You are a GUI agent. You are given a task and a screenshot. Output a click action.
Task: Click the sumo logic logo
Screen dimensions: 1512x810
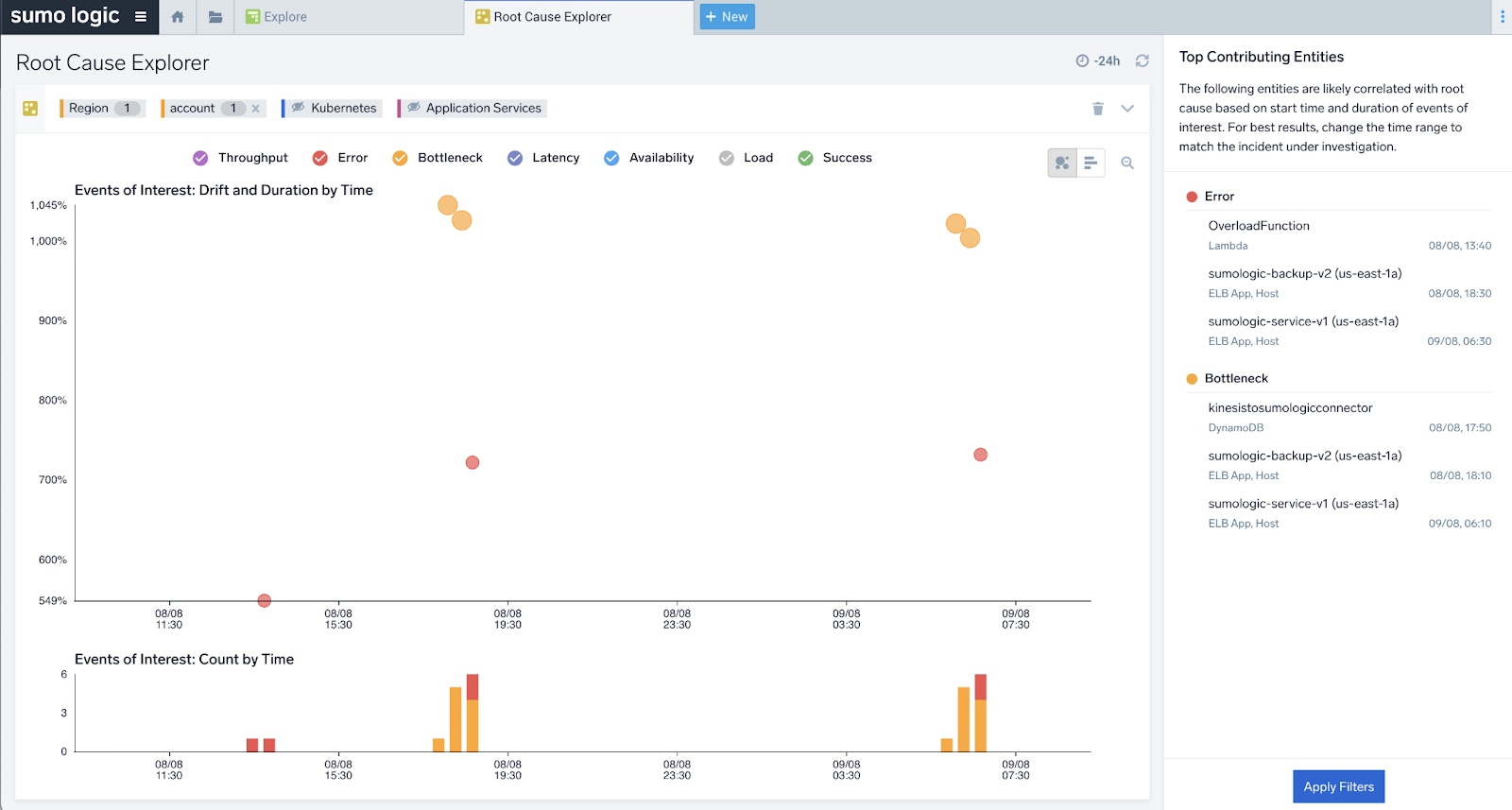coord(64,16)
